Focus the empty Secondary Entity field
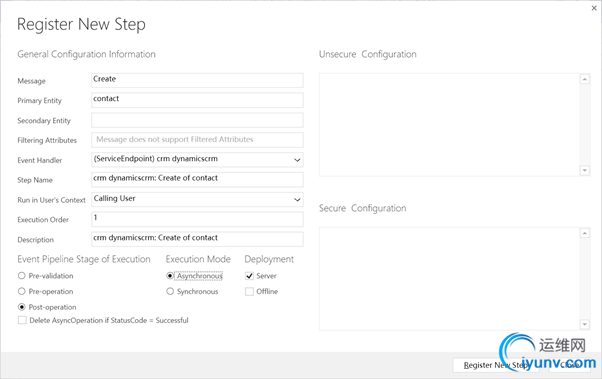602x379 pixels. point(197,120)
